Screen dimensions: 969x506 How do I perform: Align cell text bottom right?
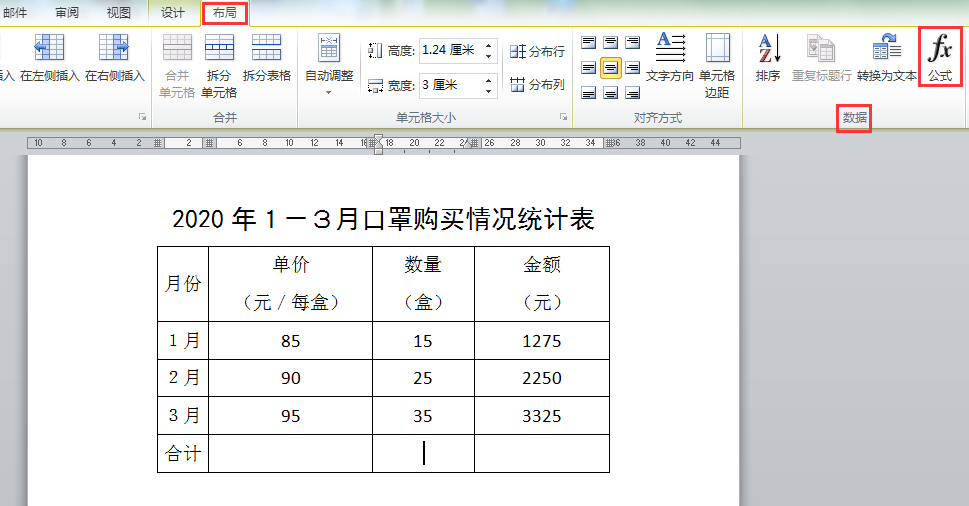632,93
